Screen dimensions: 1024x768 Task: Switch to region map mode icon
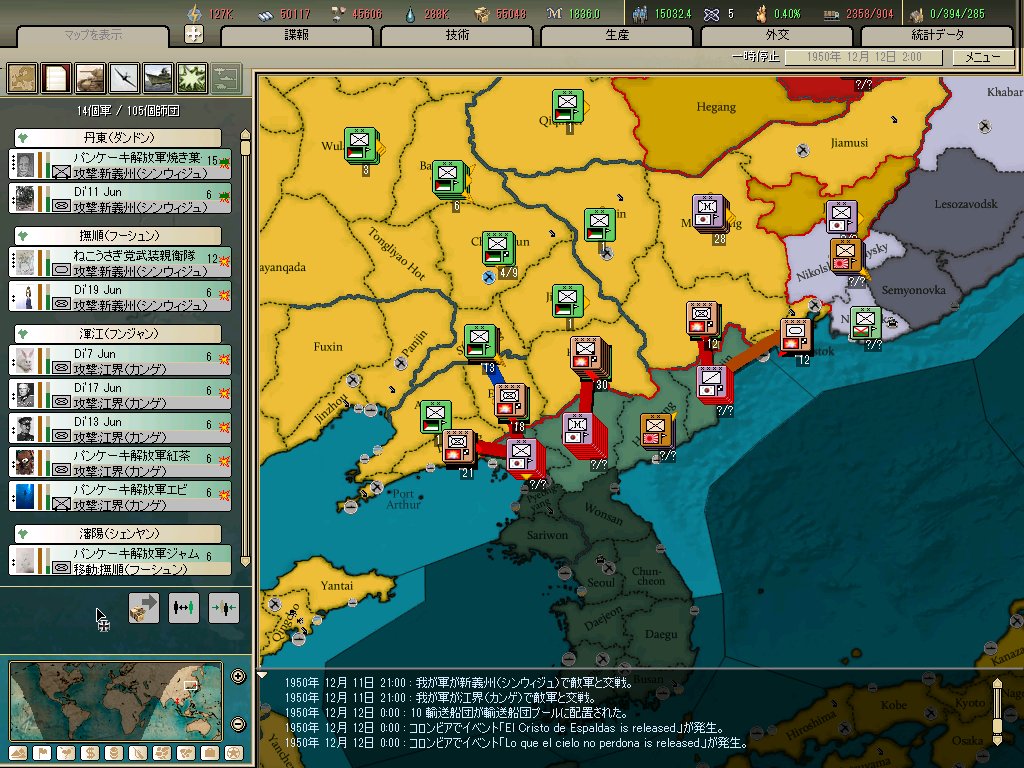(x=162, y=753)
